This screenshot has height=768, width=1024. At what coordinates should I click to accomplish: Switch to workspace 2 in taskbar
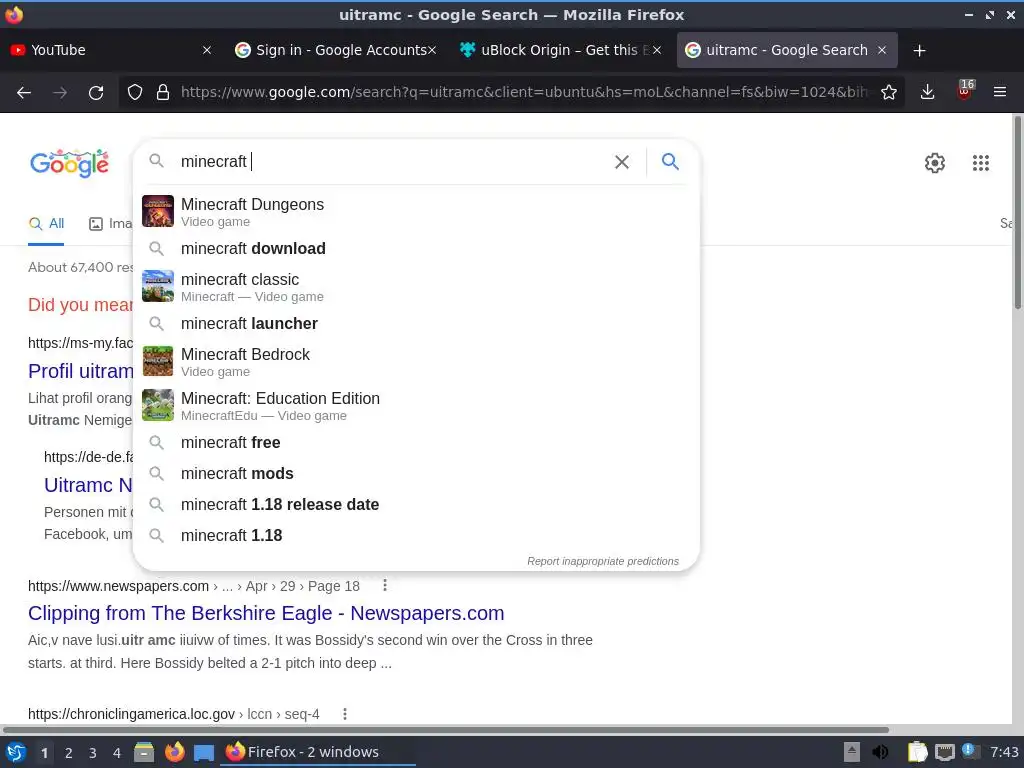click(x=69, y=753)
